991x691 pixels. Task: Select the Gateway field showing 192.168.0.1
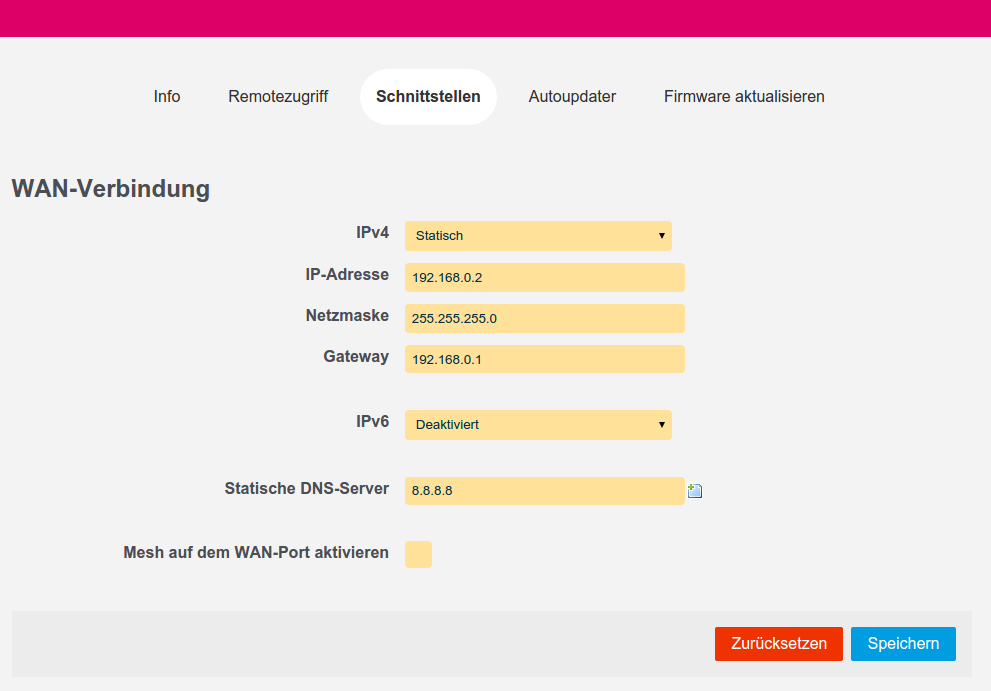click(x=544, y=359)
